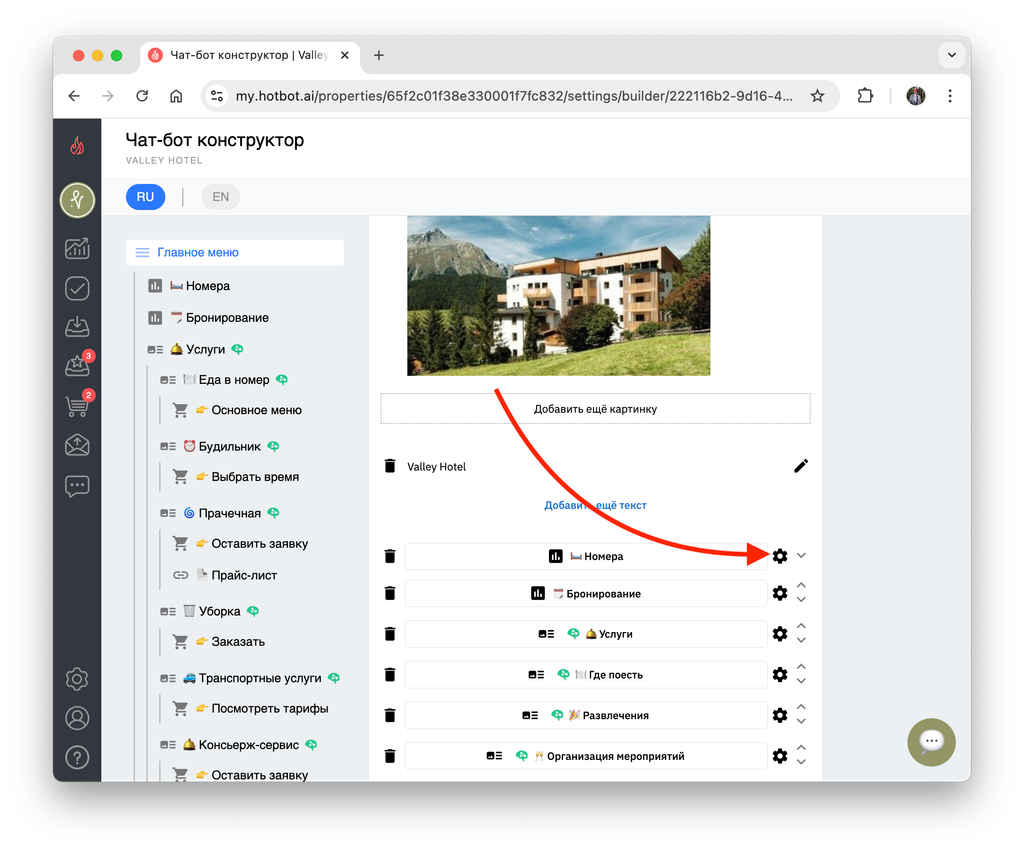
Task: Delete the Где поесть button row
Action: [x=390, y=674]
